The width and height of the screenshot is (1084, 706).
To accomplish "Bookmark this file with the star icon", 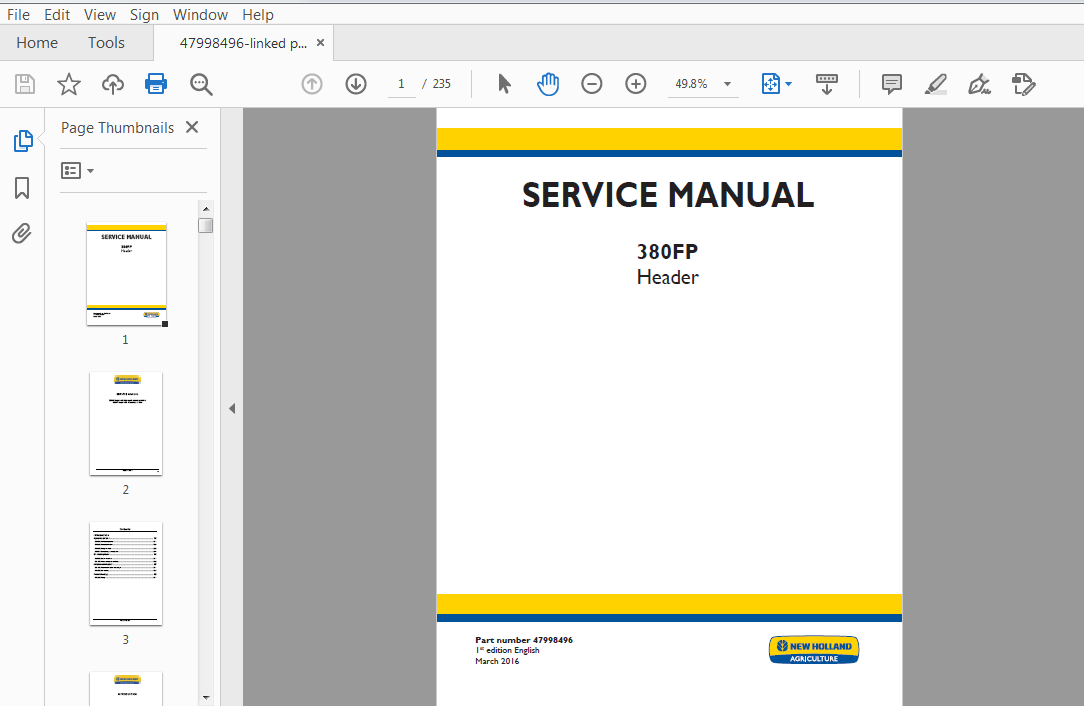I will coord(68,84).
